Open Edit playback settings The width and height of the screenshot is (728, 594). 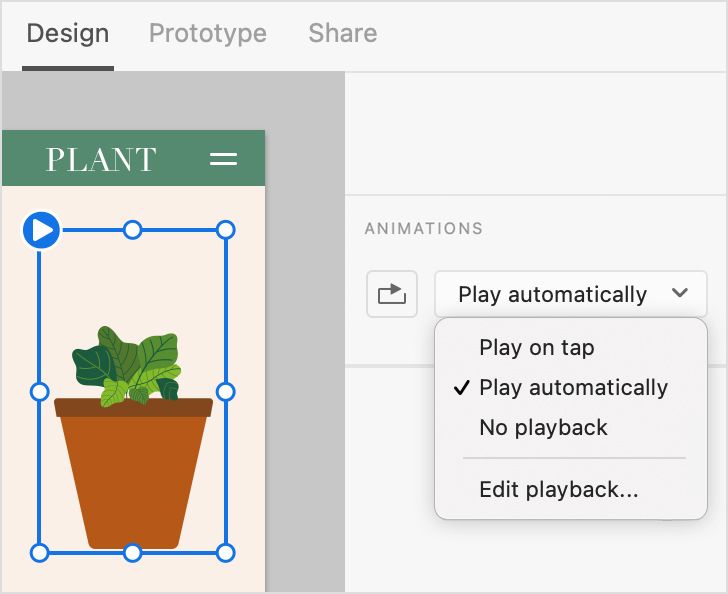(558, 490)
